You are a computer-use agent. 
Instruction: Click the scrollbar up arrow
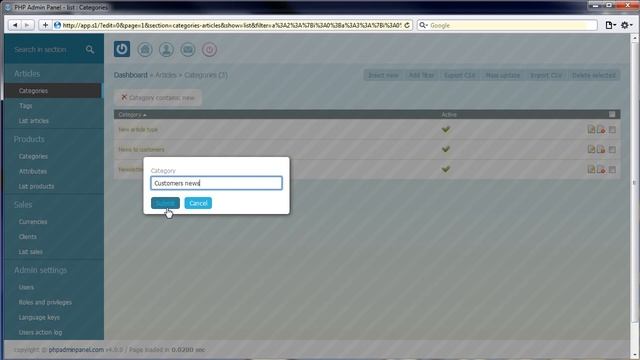(634, 38)
